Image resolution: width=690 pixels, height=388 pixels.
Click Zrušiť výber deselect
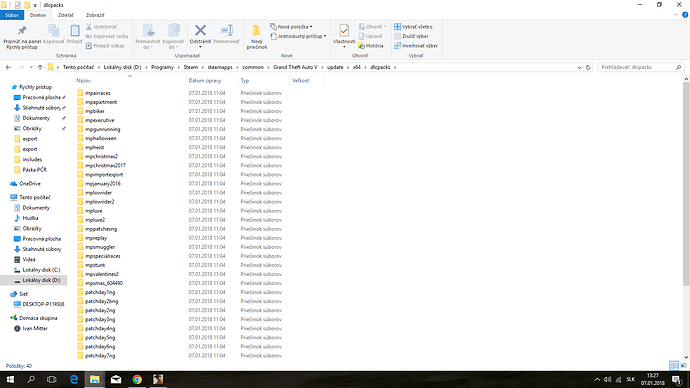(411, 36)
